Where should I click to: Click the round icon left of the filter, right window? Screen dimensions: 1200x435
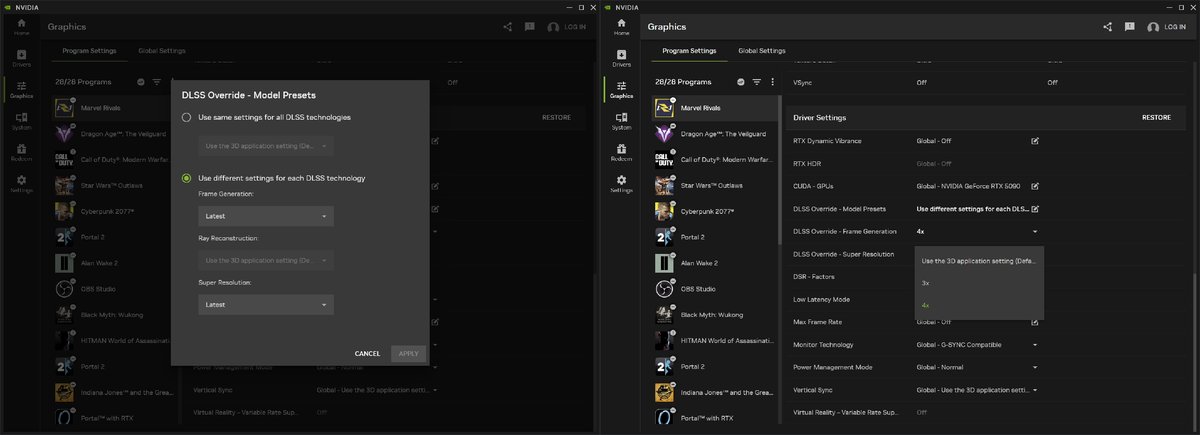[740, 81]
